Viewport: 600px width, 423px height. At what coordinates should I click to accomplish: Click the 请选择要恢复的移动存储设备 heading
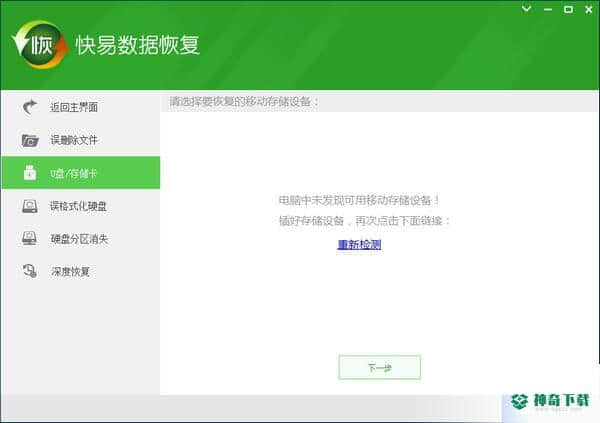(244, 102)
